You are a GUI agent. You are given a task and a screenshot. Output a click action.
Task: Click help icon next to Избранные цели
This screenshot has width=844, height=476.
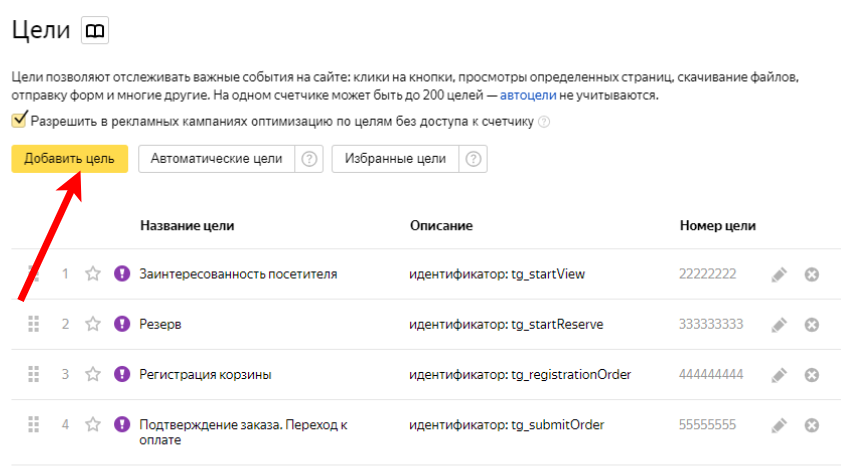point(473,158)
